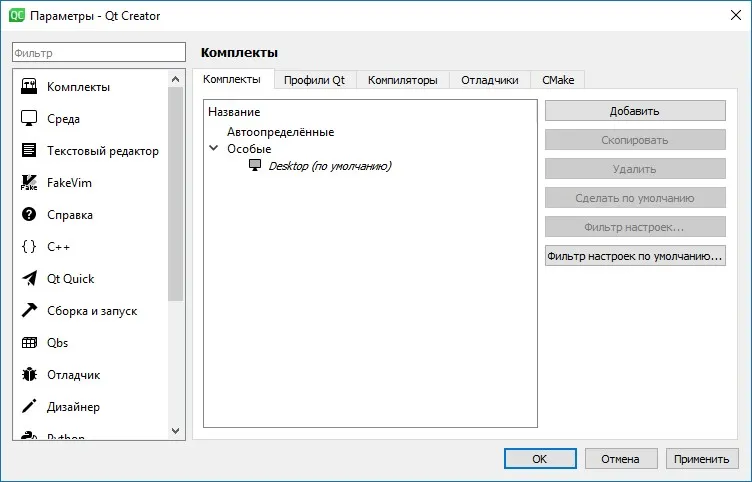The image size is (752, 482).
Task: Switch to the Профили Qt tab
Action: (x=314, y=80)
